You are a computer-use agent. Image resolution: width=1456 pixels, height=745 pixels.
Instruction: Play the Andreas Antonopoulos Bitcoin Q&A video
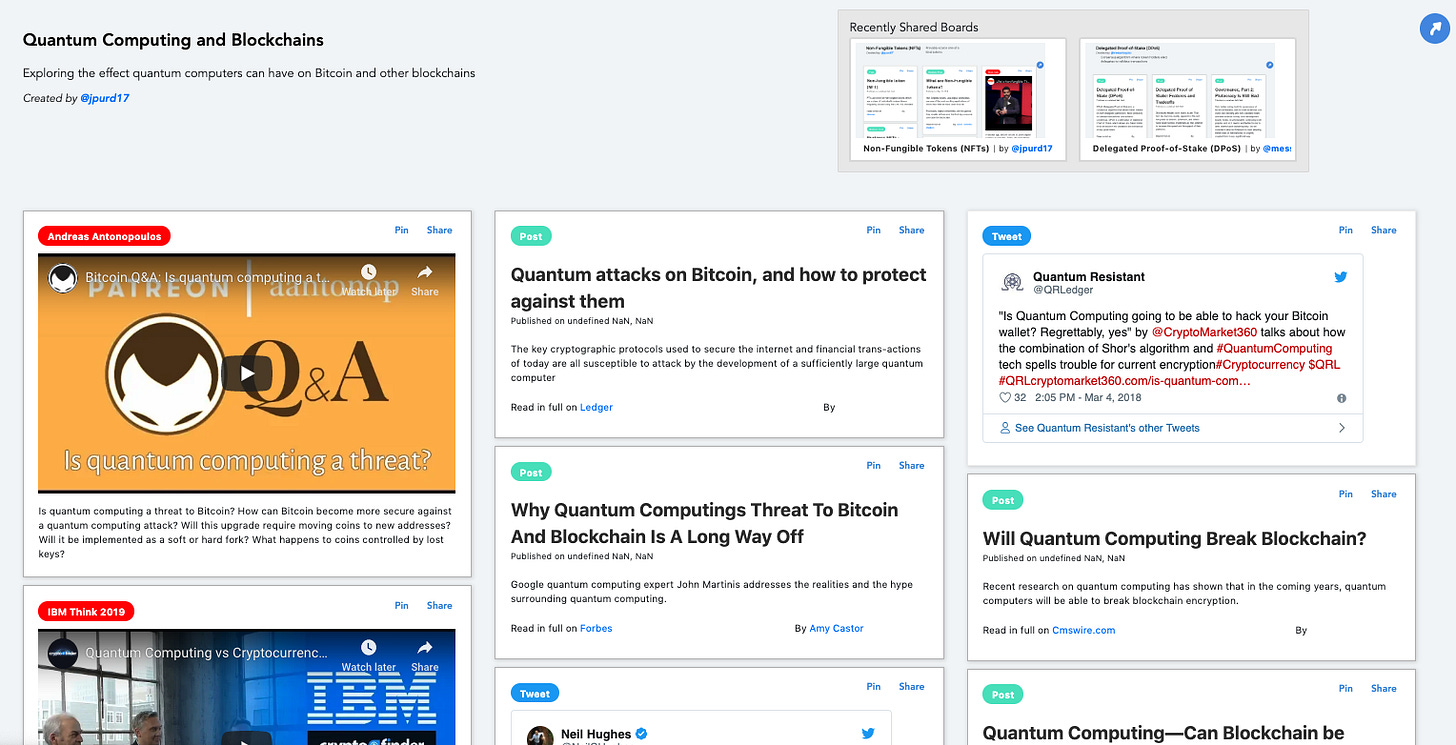tap(247, 373)
